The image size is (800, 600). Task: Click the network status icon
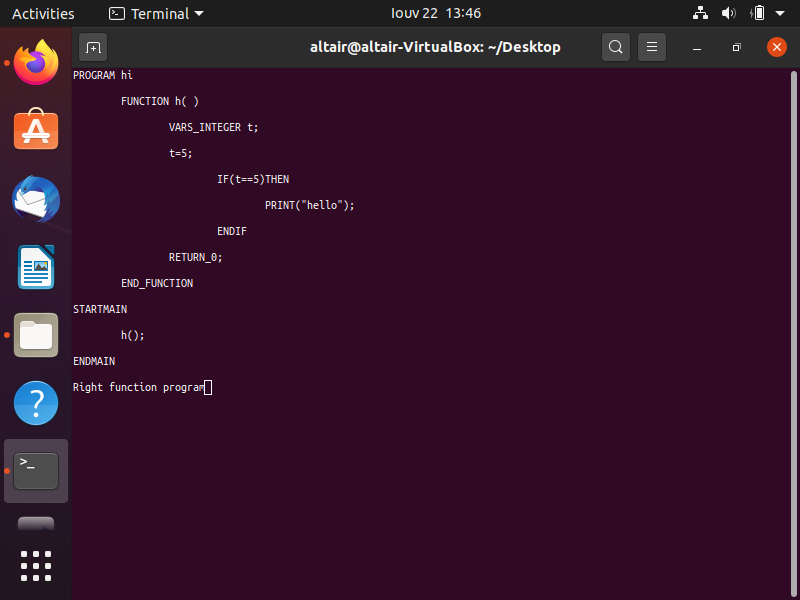[700, 13]
